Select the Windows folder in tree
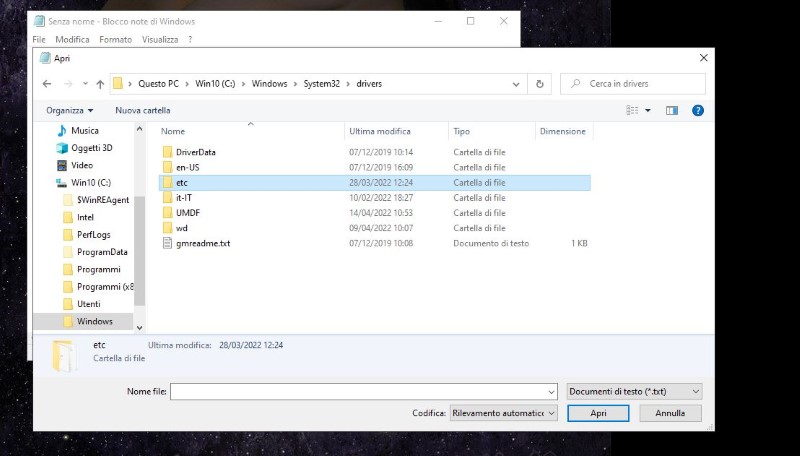This screenshot has width=800, height=456. click(x=94, y=322)
